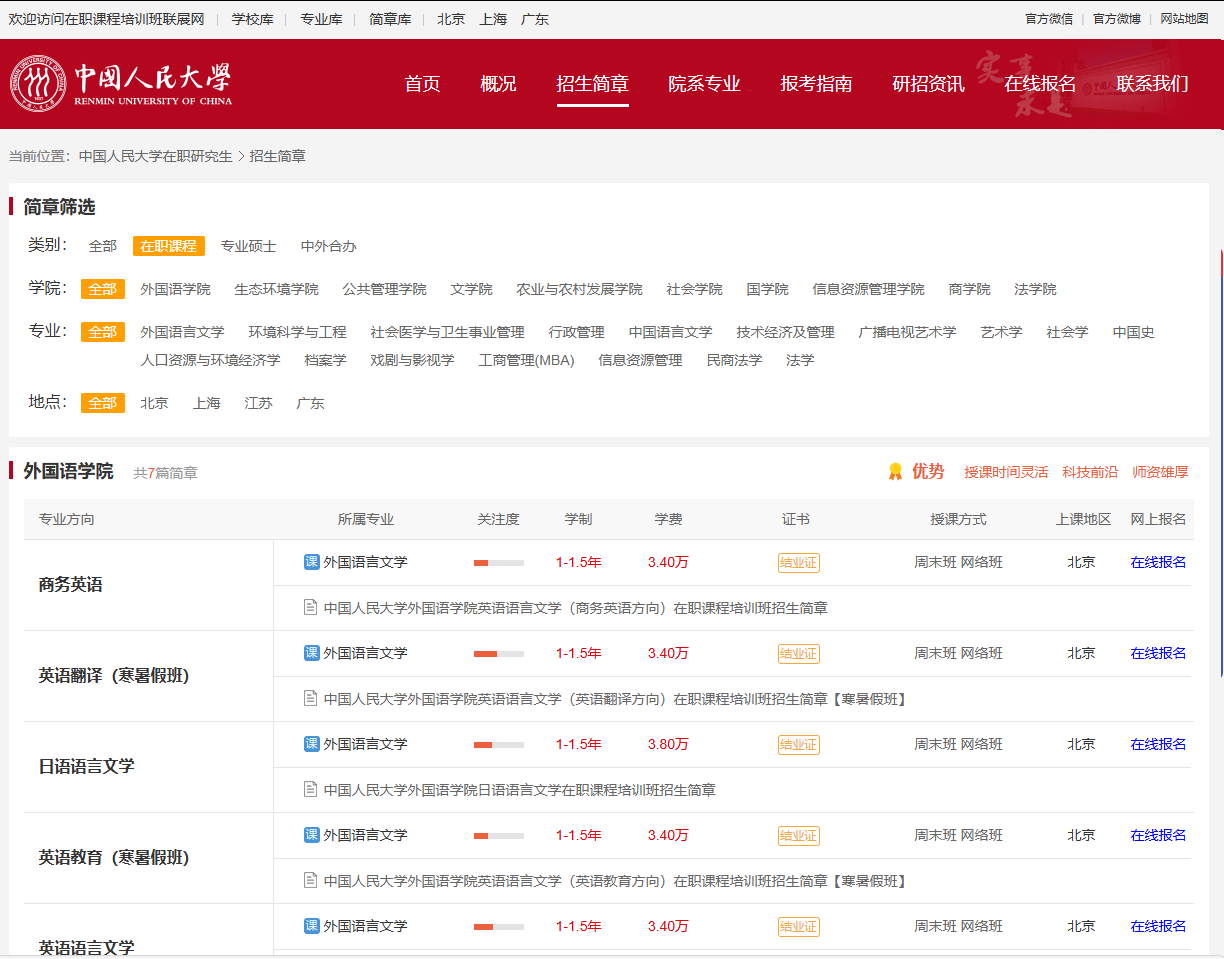
Task: Open 在线报名 in the main navigation
Action: click(x=1040, y=84)
